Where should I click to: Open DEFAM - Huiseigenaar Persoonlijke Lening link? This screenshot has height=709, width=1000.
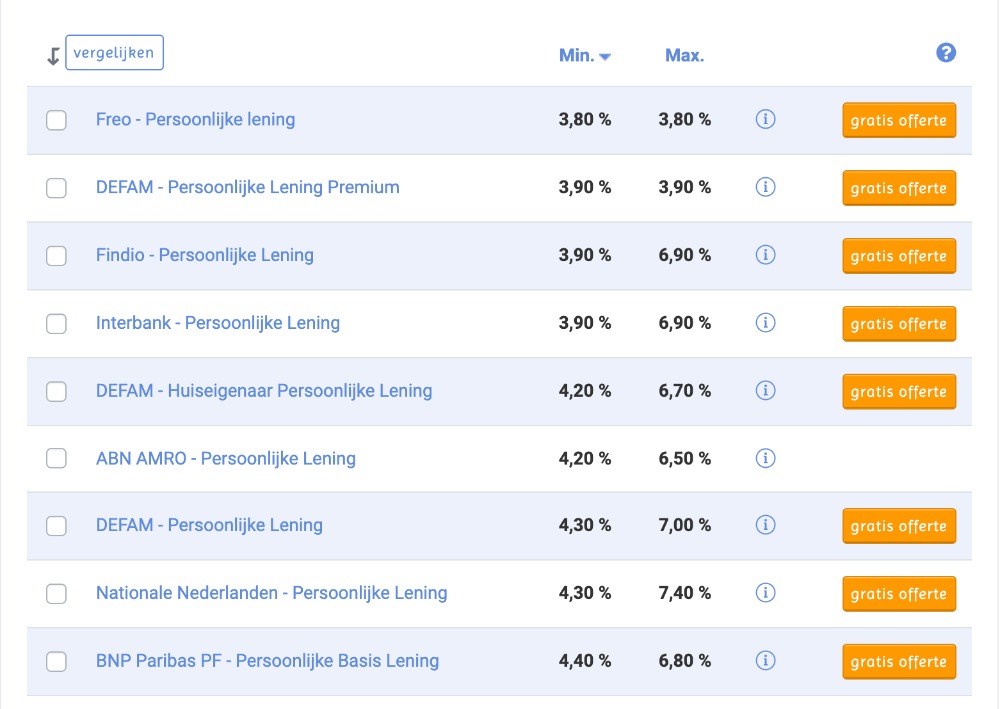point(264,390)
